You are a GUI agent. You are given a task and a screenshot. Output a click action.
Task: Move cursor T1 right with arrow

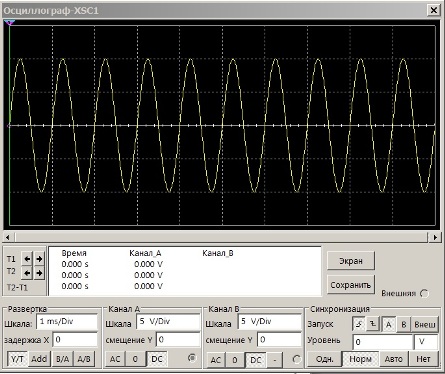point(39,259)
